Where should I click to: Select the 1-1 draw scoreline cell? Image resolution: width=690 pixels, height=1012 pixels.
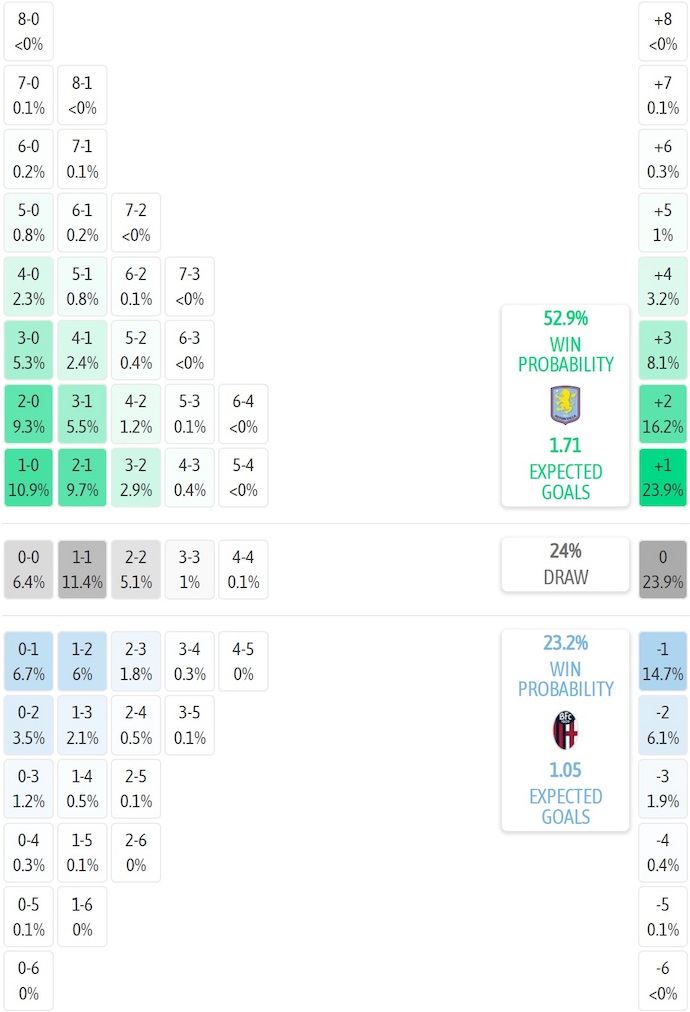(83, 570)
